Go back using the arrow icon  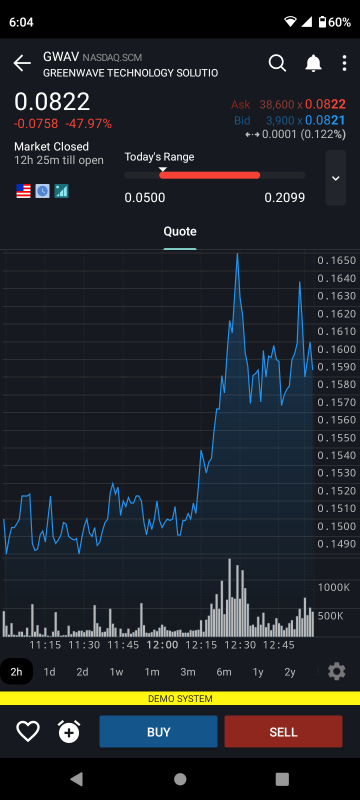[x=22, y=64]
